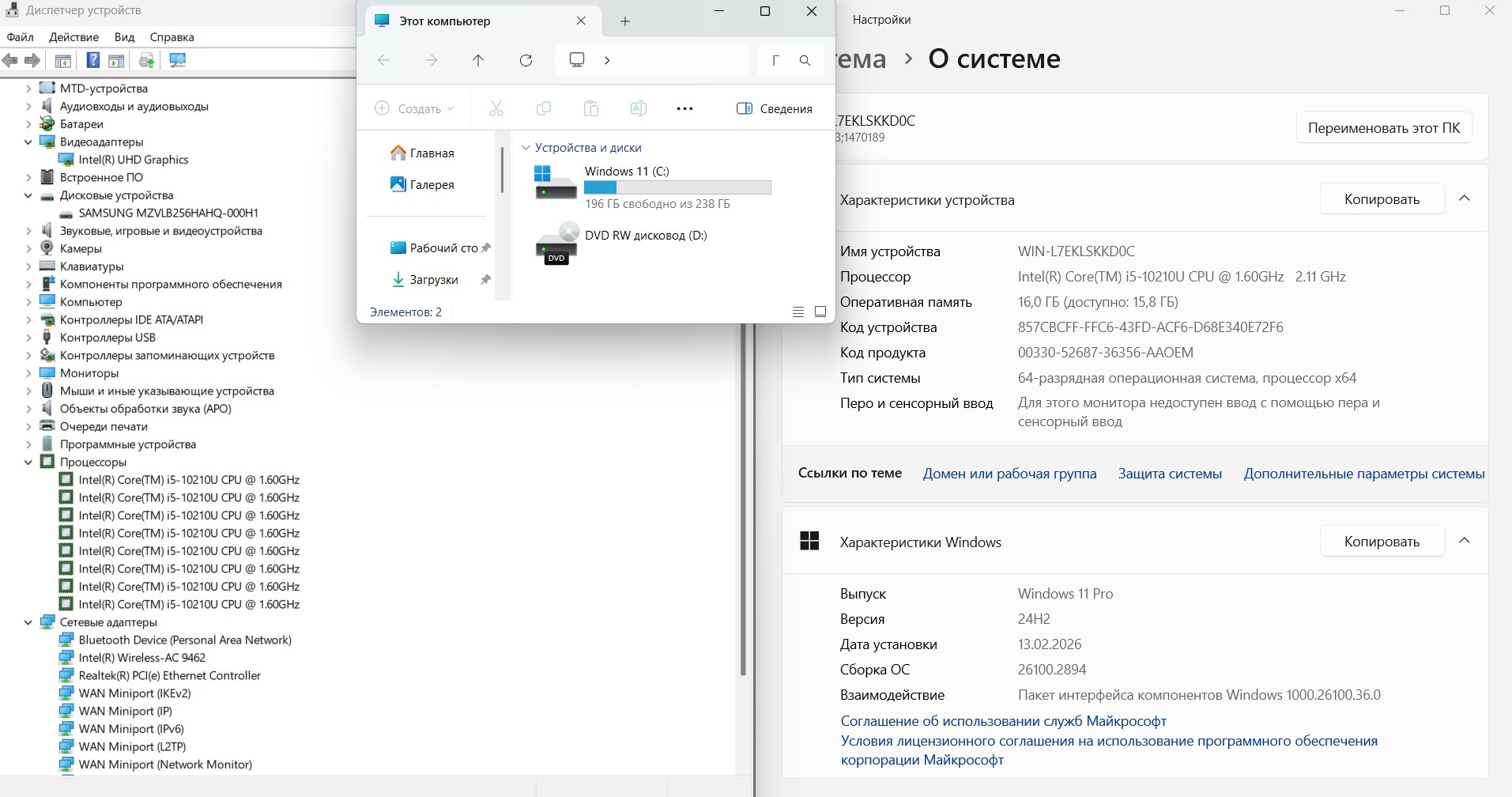Click the Scan for hardware changes icon
Image resolution: width=1512 pixels, height=797 pixels.
[178, 60]
